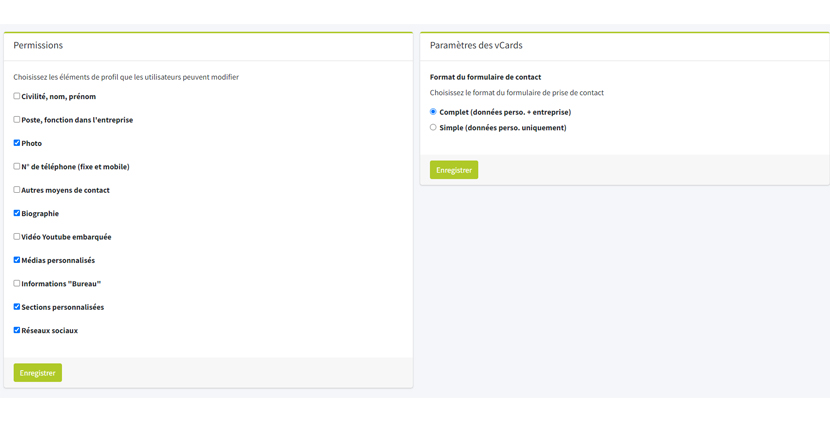Check "N° de téléphone (fixe et mobile)"
830x427 pixels.
coord(17,166)
